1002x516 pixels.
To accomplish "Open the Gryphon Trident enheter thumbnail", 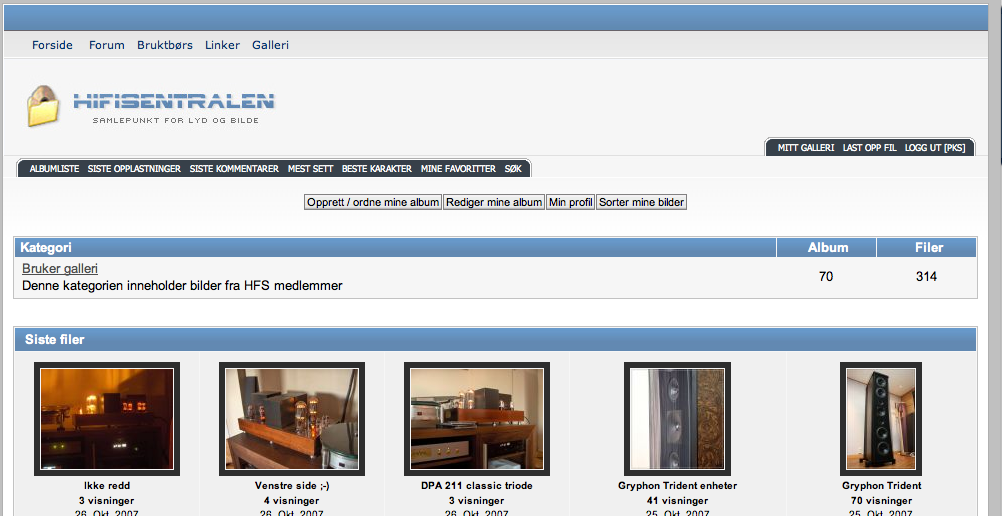I will 677,419.
